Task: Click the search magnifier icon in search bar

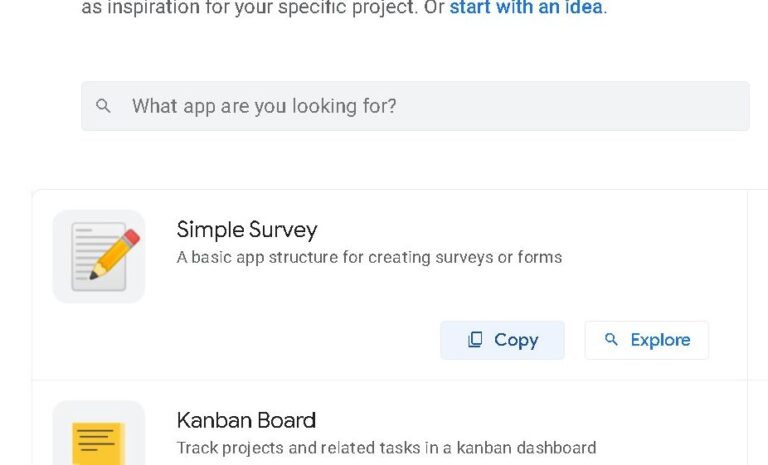Action: (x=103, y=106)
